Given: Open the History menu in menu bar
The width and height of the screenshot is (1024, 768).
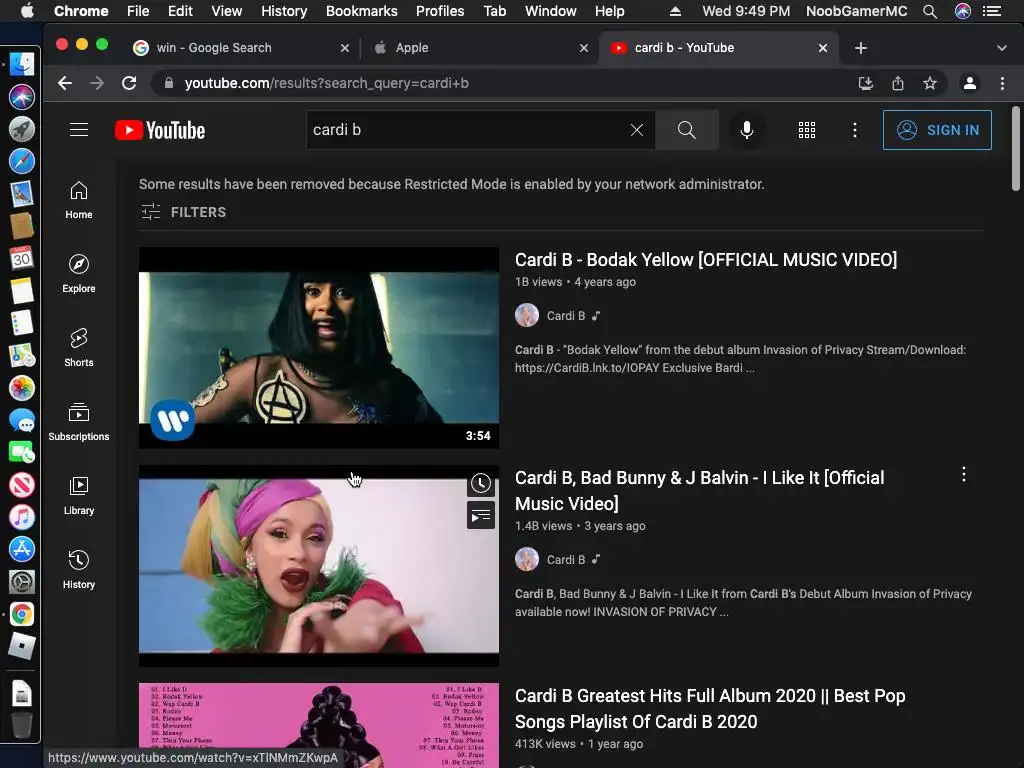Looking at the screenshot, I should [x=284, y=11].
